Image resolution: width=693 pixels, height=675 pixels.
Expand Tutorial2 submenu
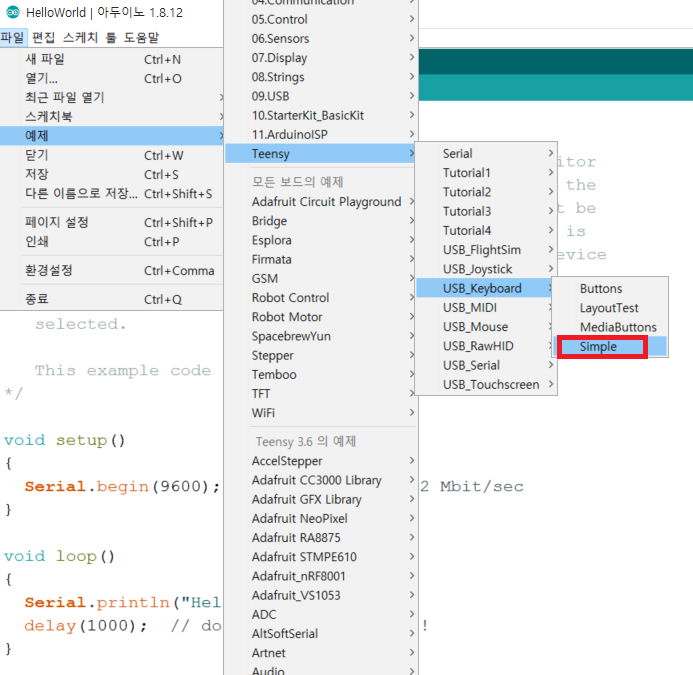(486, 192)
